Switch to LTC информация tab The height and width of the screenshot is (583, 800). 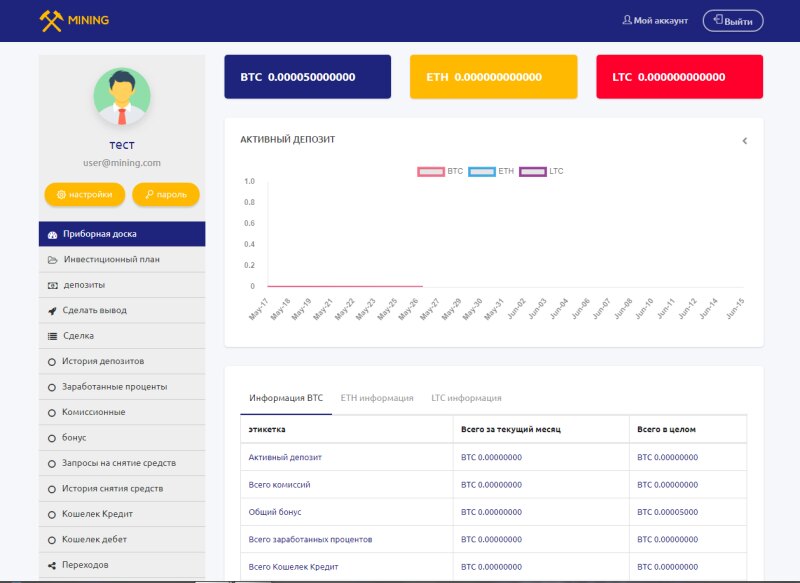pos(466,398)
